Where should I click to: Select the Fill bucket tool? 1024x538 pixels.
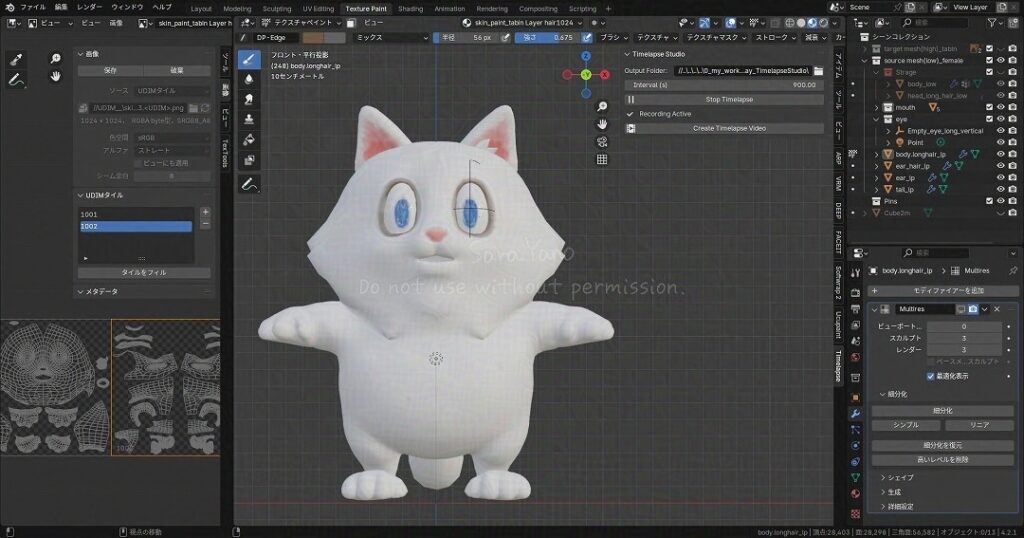(249, 140)
